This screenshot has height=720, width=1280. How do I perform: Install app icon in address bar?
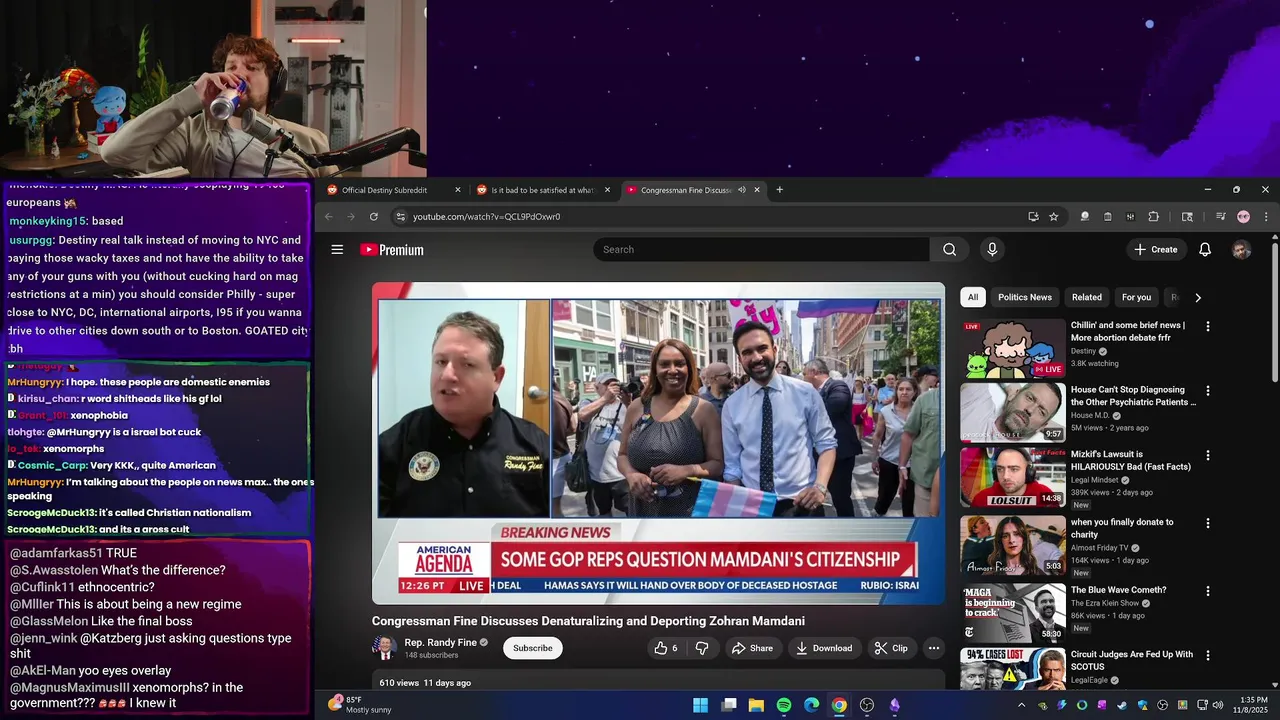point(1033,217)
